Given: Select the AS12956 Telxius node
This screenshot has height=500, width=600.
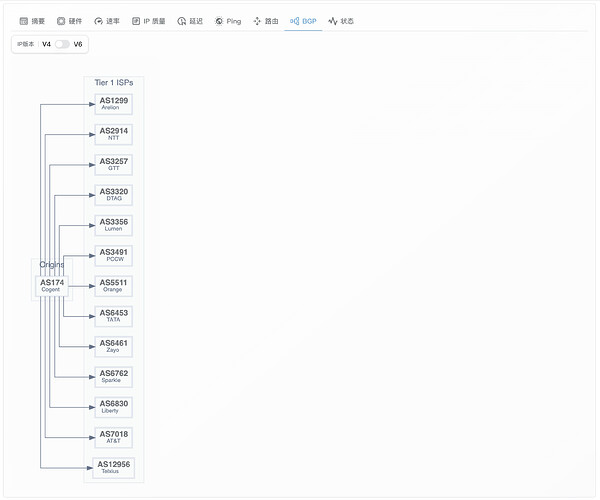Looking at the screenshot, I should pos(114,467).
